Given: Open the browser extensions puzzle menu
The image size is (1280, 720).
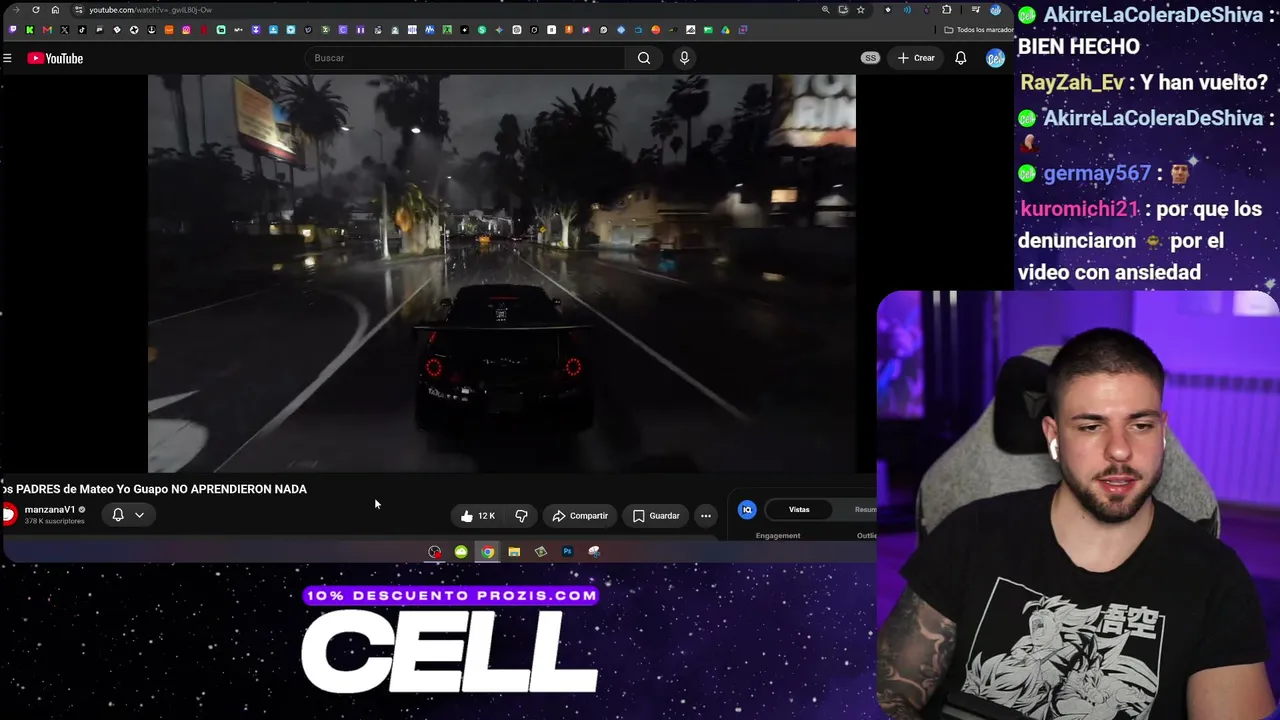Looking at the screenshot, I should tap(946, 10).
